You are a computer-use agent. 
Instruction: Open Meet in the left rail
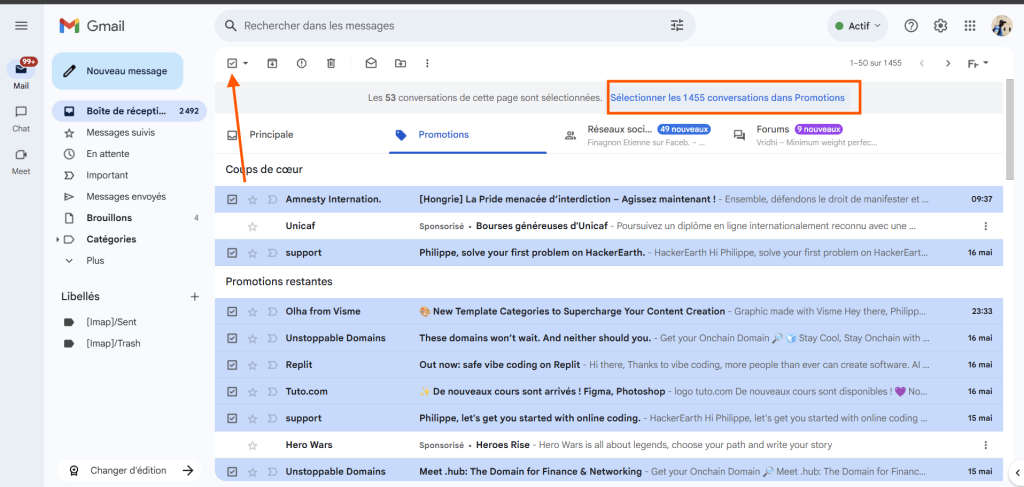(x=21, y=161)
